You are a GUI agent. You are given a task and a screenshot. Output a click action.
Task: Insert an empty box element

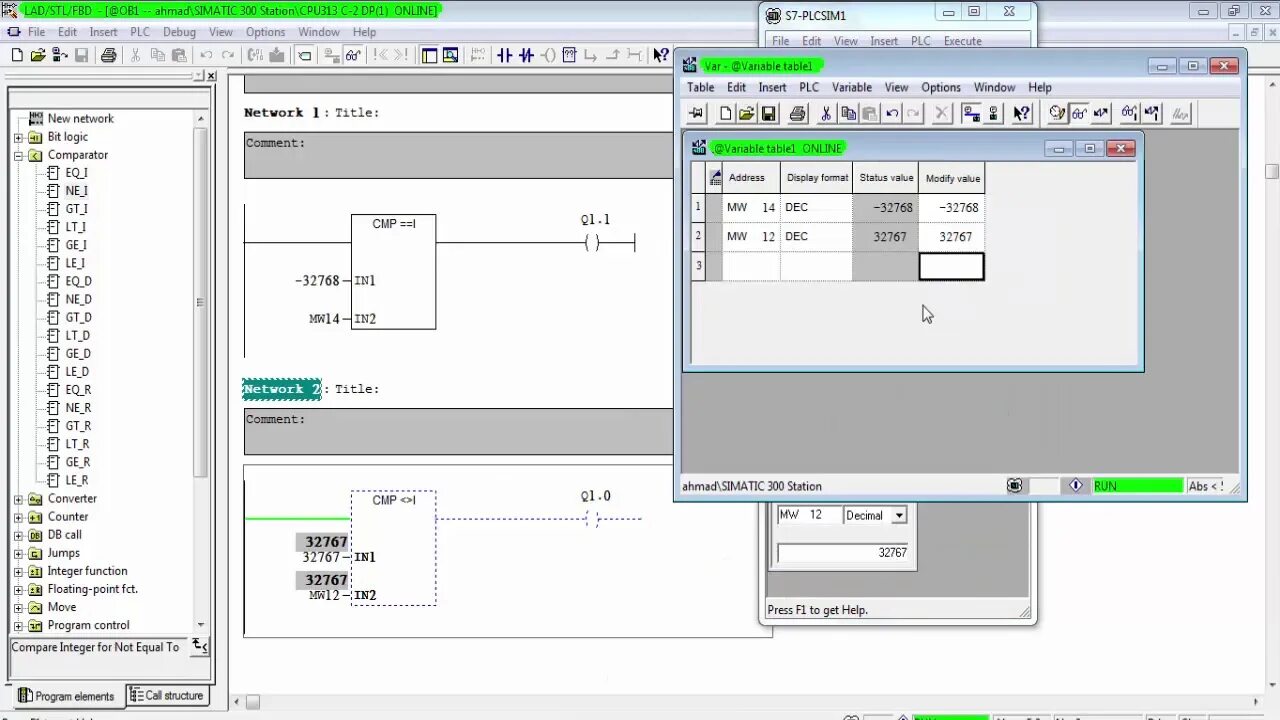tap(569, 55)
